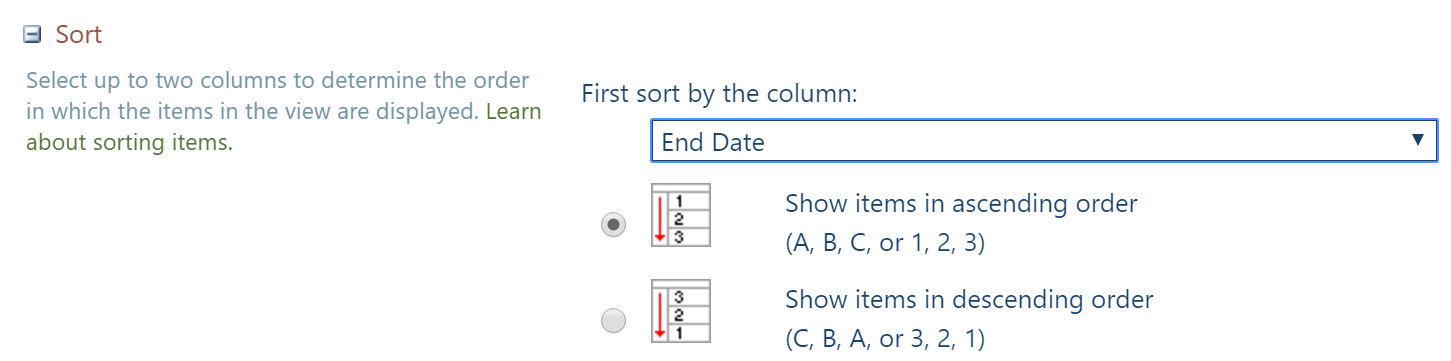The height and width of the screenshot is (361, 1451).
Task: Click the 'End Date' text in the combo box
Action: point(713,142)
